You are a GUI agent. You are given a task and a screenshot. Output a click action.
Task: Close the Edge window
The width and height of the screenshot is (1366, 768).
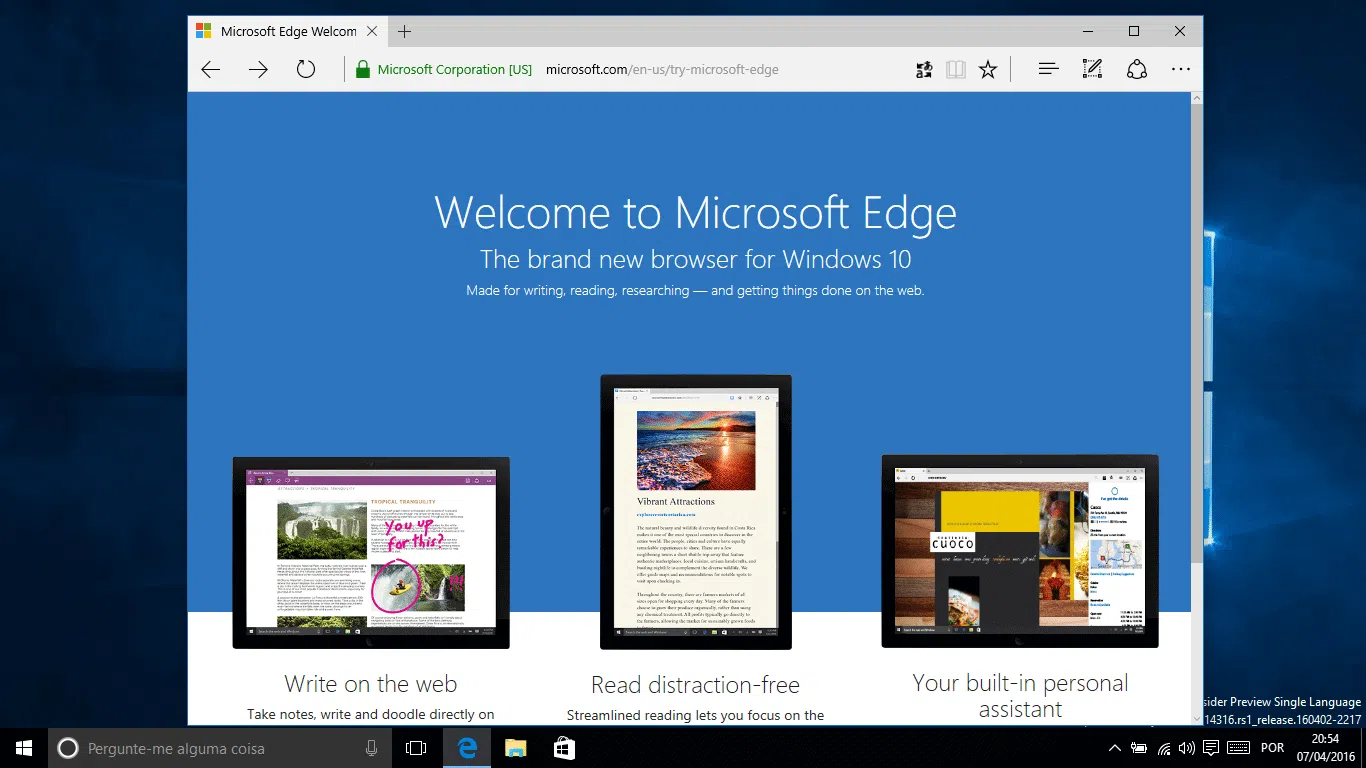(x=1180, y=31)
